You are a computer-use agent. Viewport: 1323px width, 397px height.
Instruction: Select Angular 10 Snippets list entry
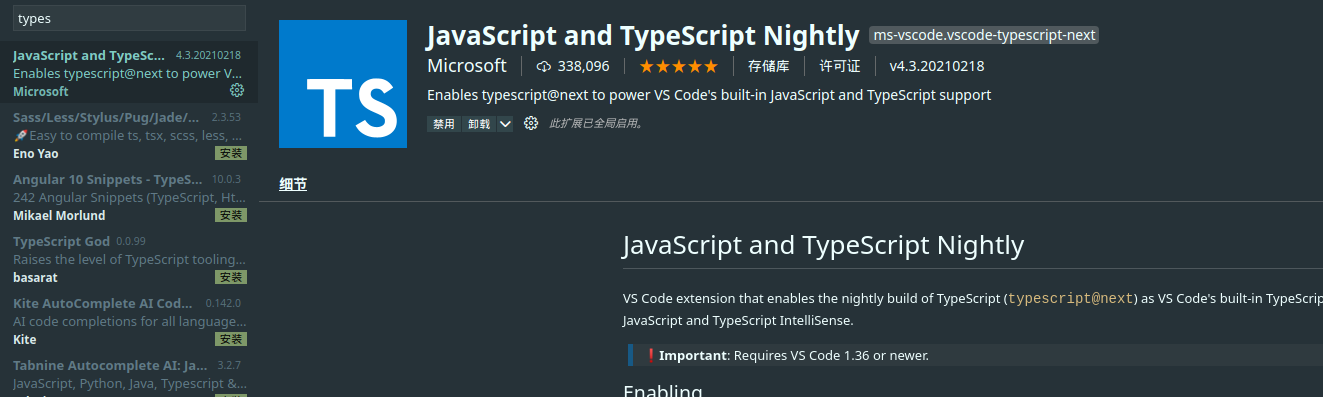(129, 197)
